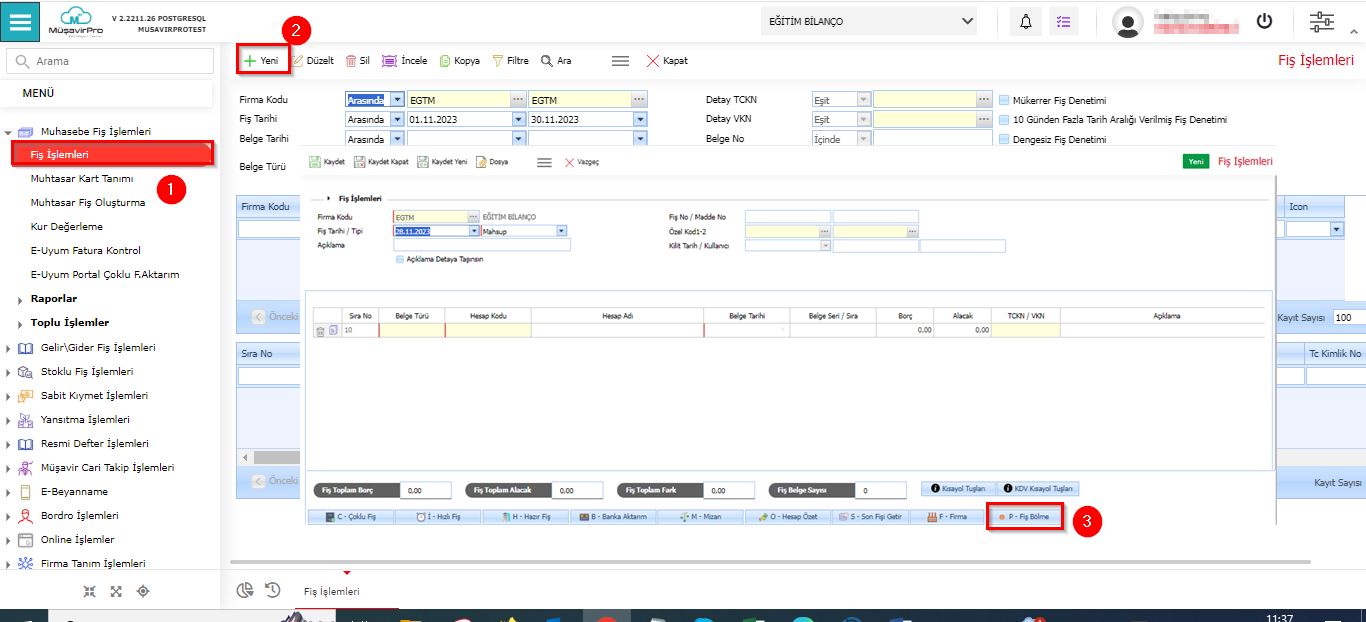1366x622 pixels.
Task: Focus the Arama search field
Action: tap(110, 61)
